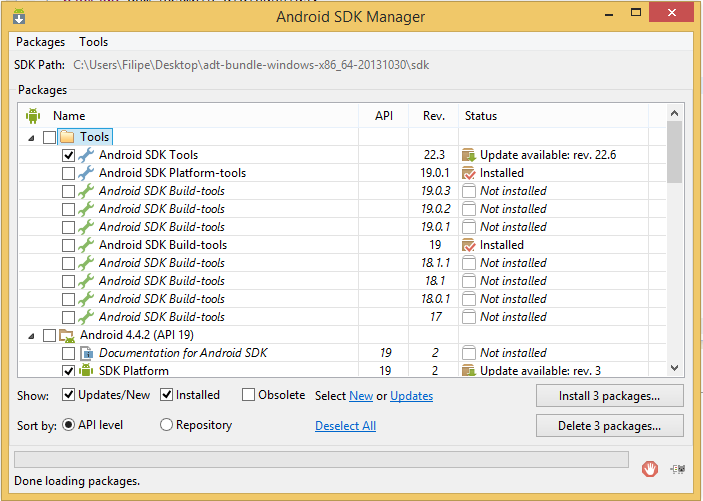Image resolution: width=703 pixels, height=501 pixels.
Task: Click installed status icon for Platform-tools
Action: [469, 173]
